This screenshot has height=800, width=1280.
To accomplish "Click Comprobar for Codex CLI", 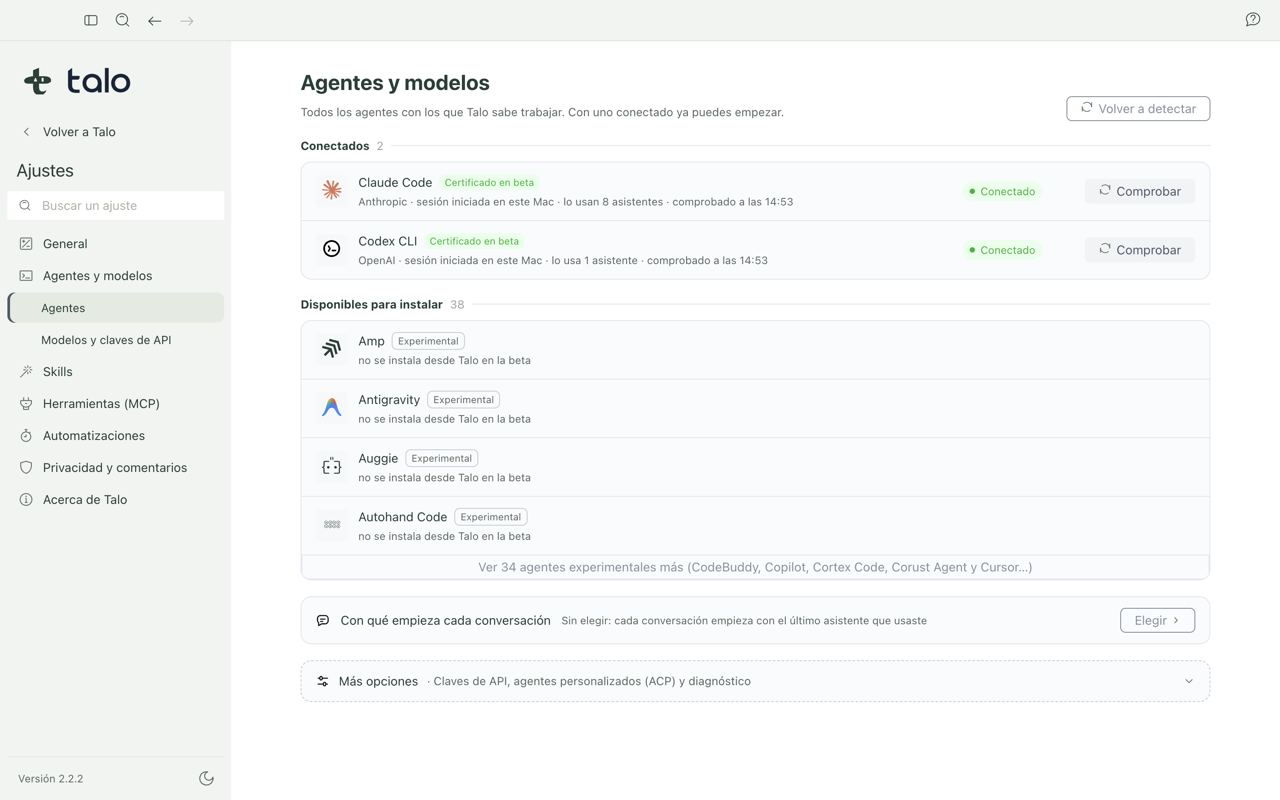I will coord(1140,250).
